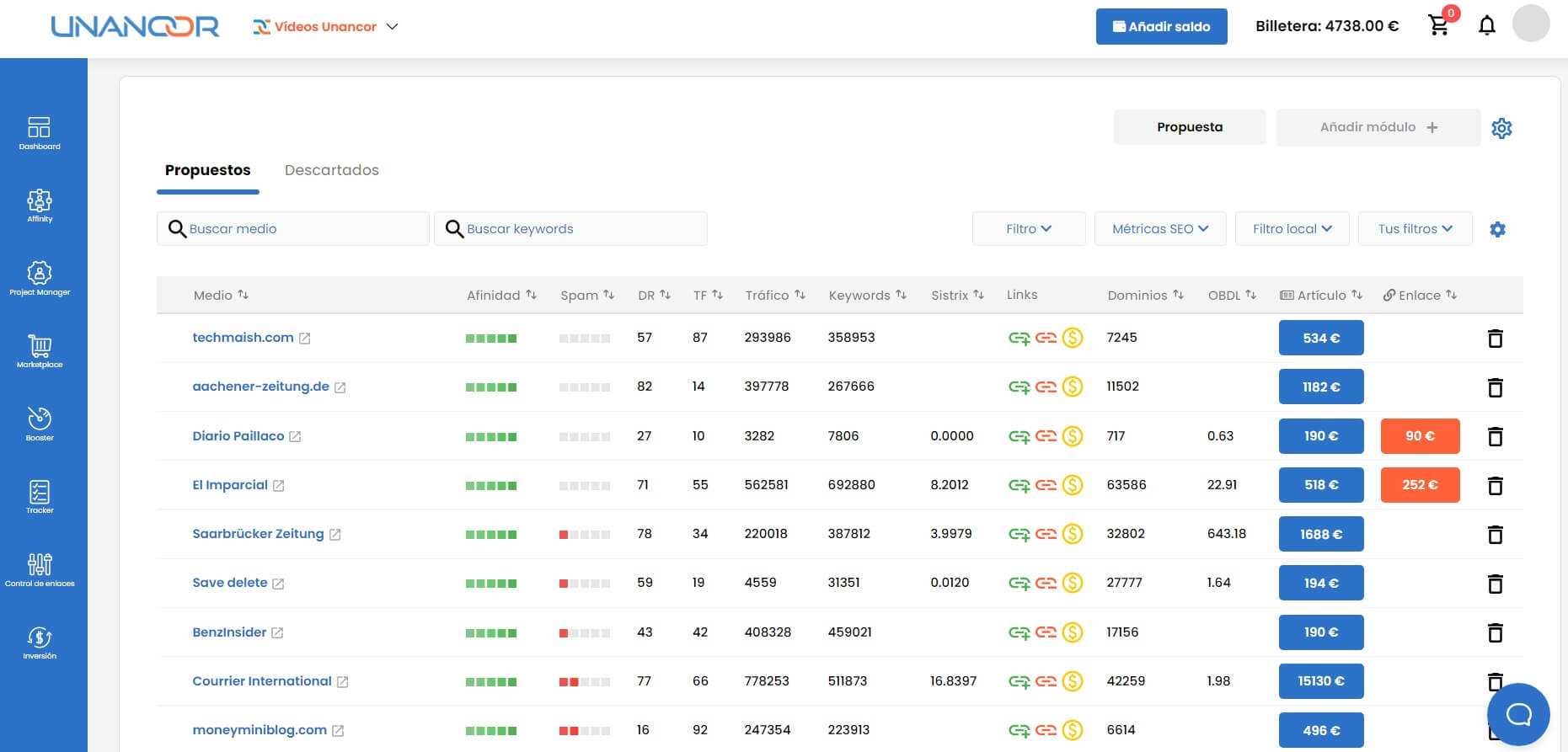Open table settings gear beside Tus filtros
Viewport: 1568px width, 752px height.
(x=1497, y=229)
